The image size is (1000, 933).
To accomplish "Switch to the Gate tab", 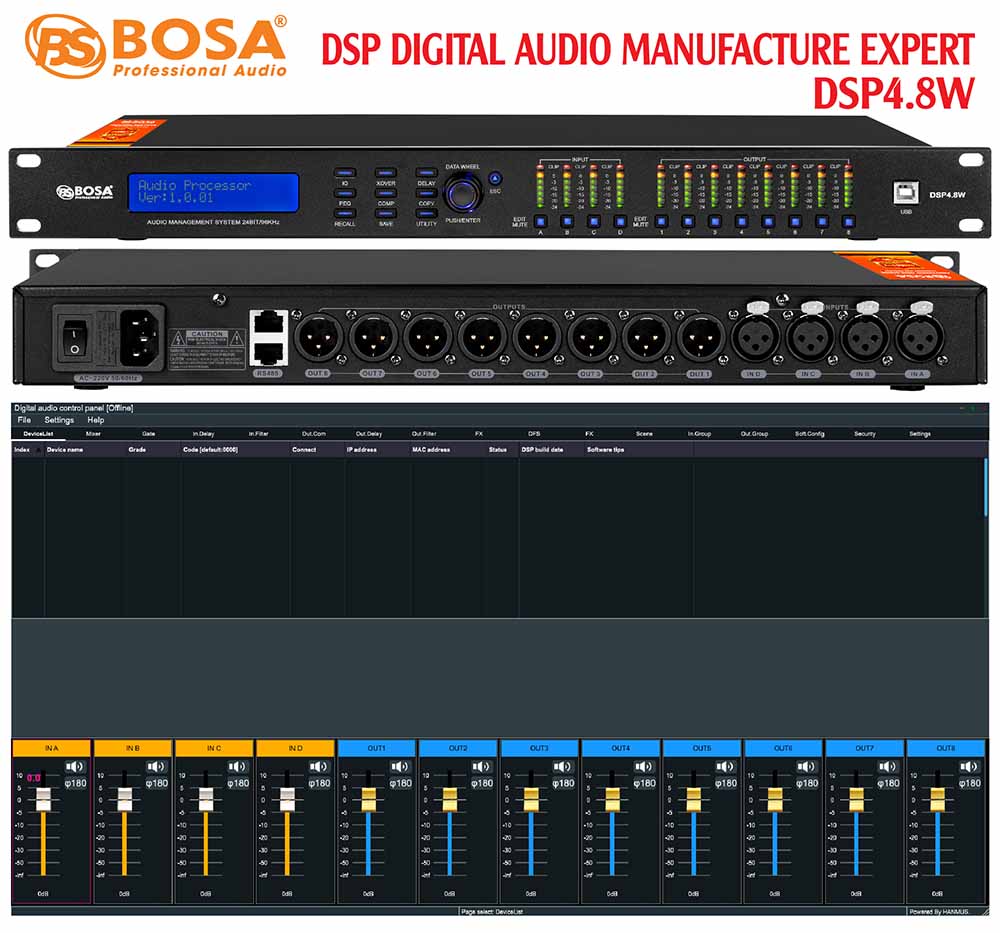I will point(147,434).
